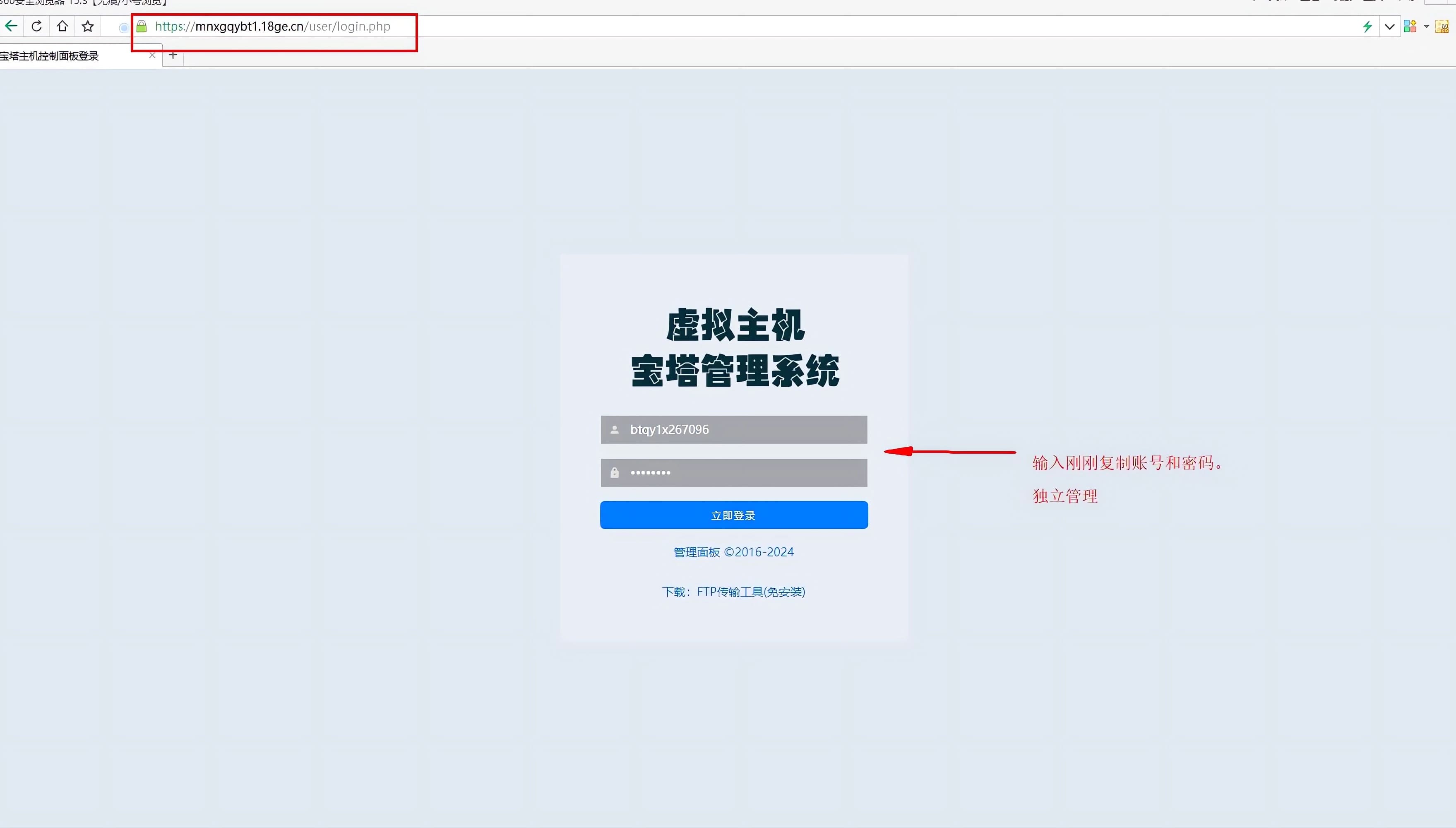Expand address bar history dropdown chevron
1456x828 pixels.
coord(1389,26)
